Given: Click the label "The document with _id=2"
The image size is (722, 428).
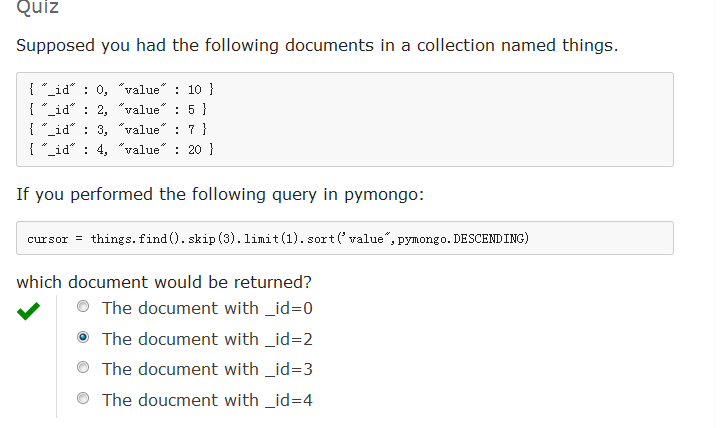Looking at the screenshot, I should coord(207,339).
